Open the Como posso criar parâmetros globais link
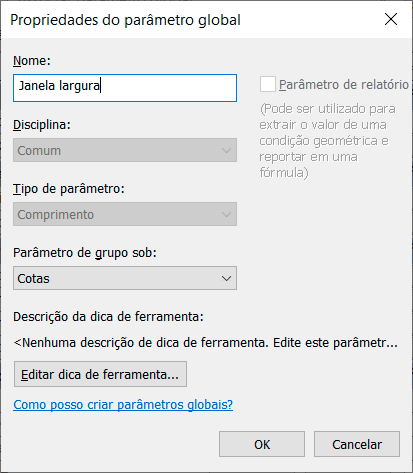This screenshot has height=473, width=413. click(x=123, y=405)
